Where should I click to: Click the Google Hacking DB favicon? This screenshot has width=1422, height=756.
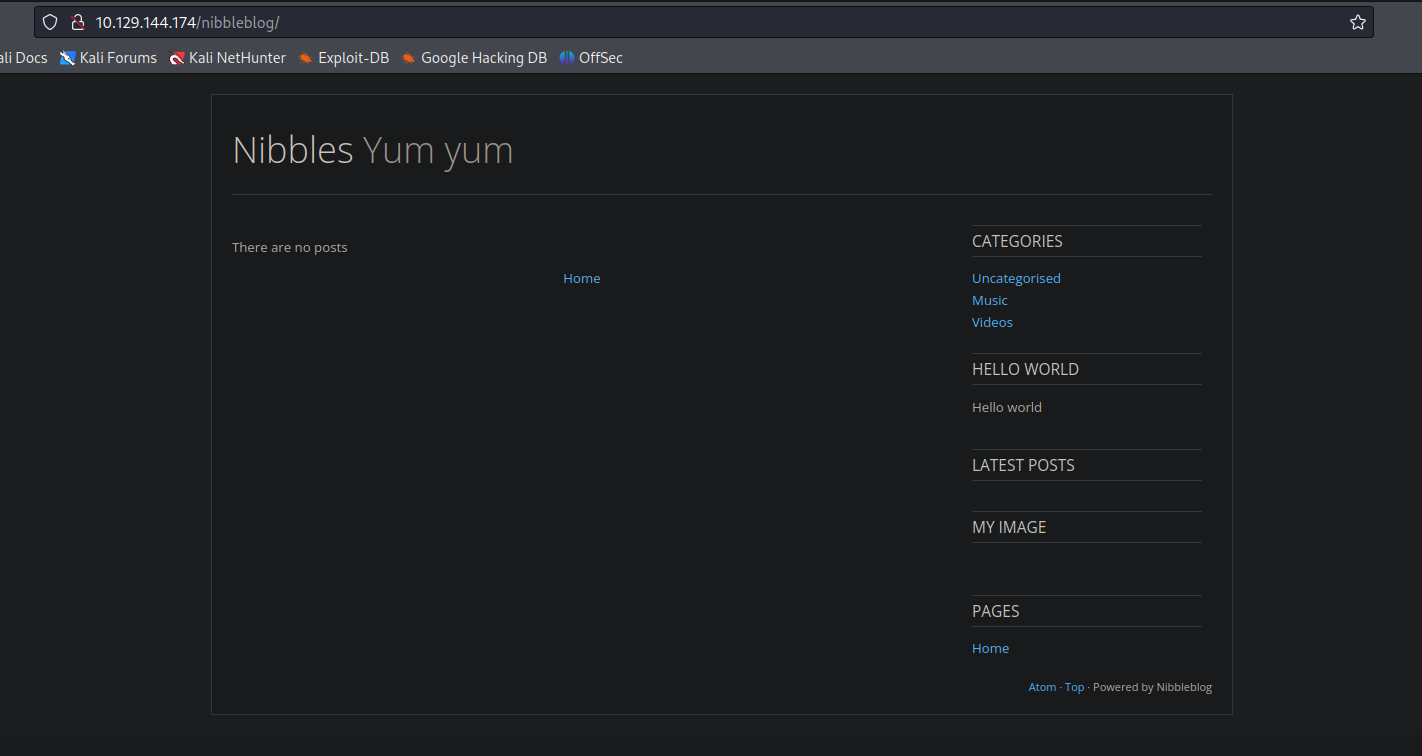coord(408,58)
